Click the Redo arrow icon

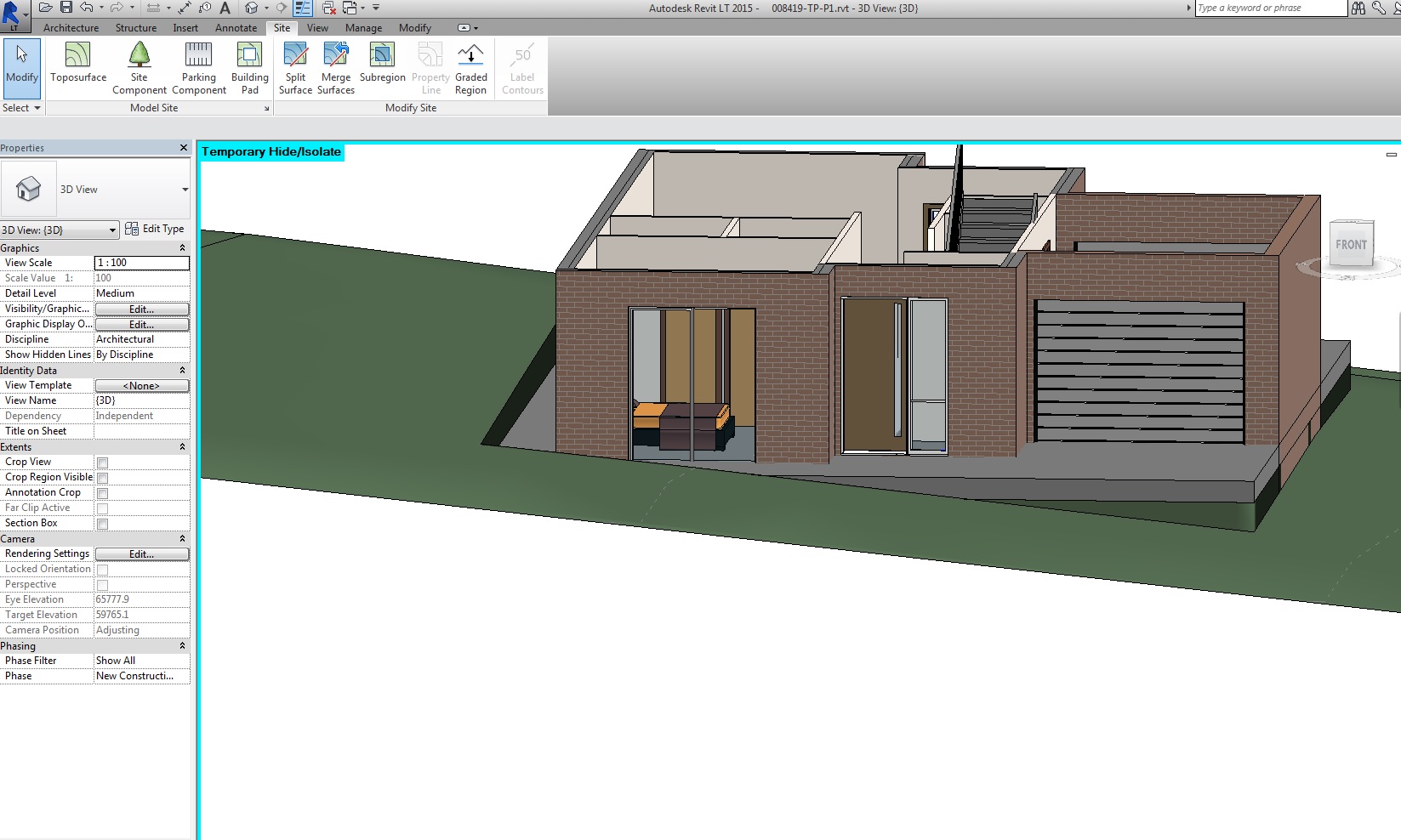(117, 8)
